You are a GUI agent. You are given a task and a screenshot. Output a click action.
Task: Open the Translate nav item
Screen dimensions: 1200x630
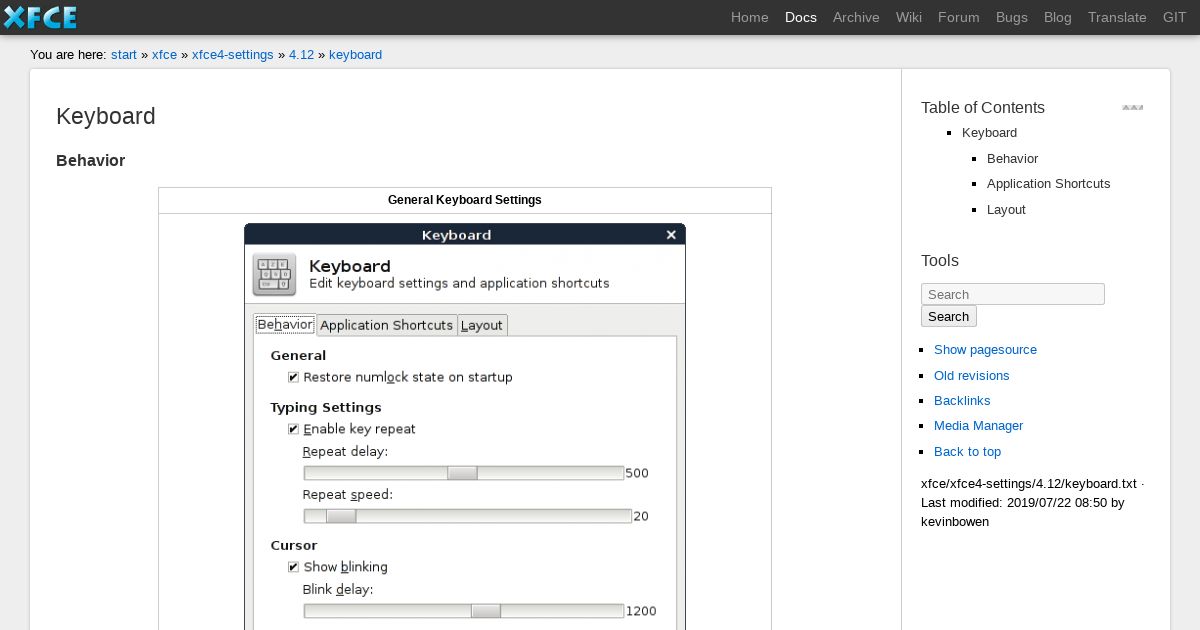tap(1117, 17)
